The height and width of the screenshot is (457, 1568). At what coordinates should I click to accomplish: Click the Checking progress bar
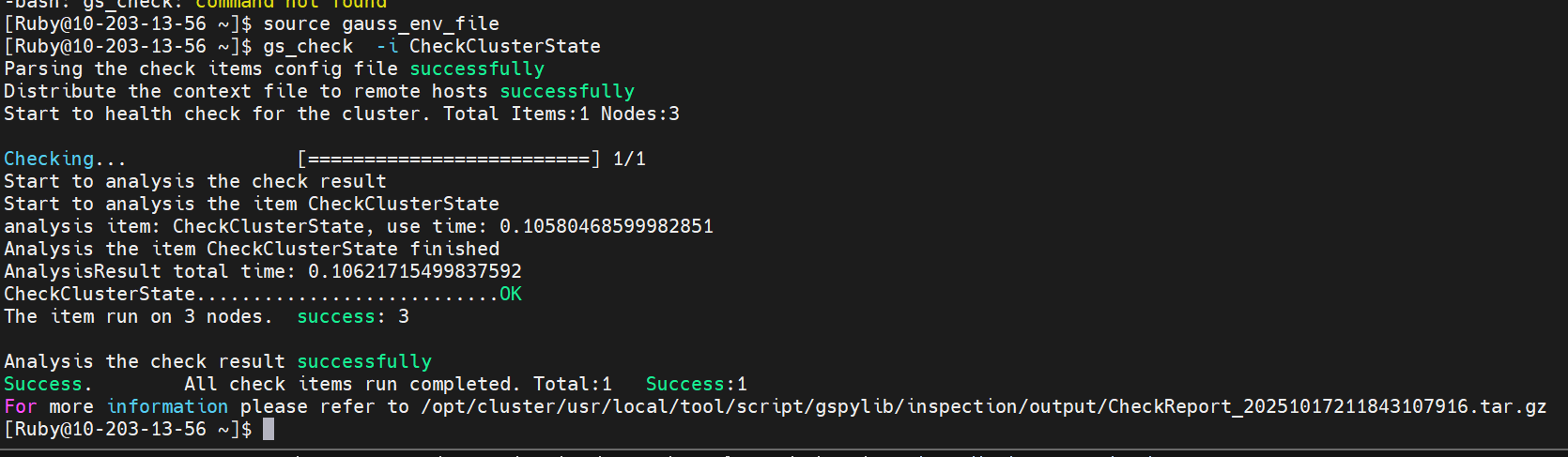[x=449, y=160]
